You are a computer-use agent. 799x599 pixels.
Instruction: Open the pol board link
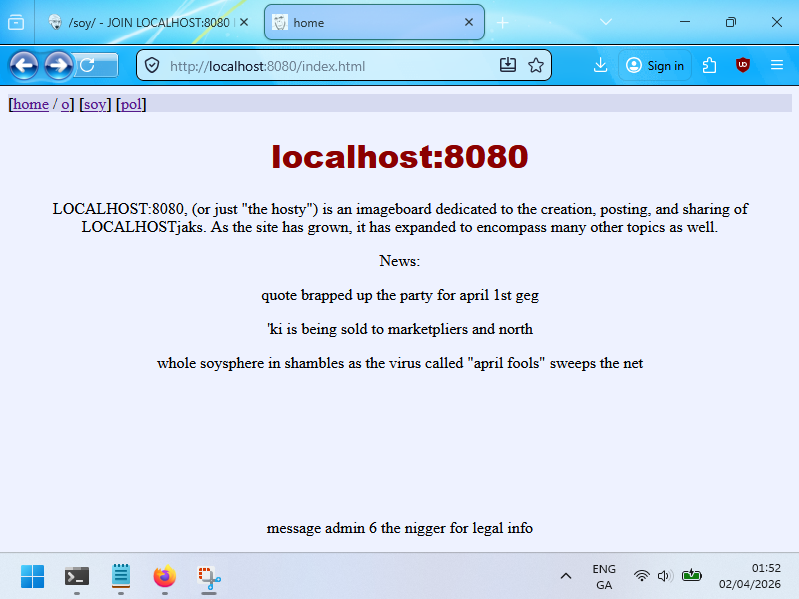pyautogui.click(x=131, y=104)
